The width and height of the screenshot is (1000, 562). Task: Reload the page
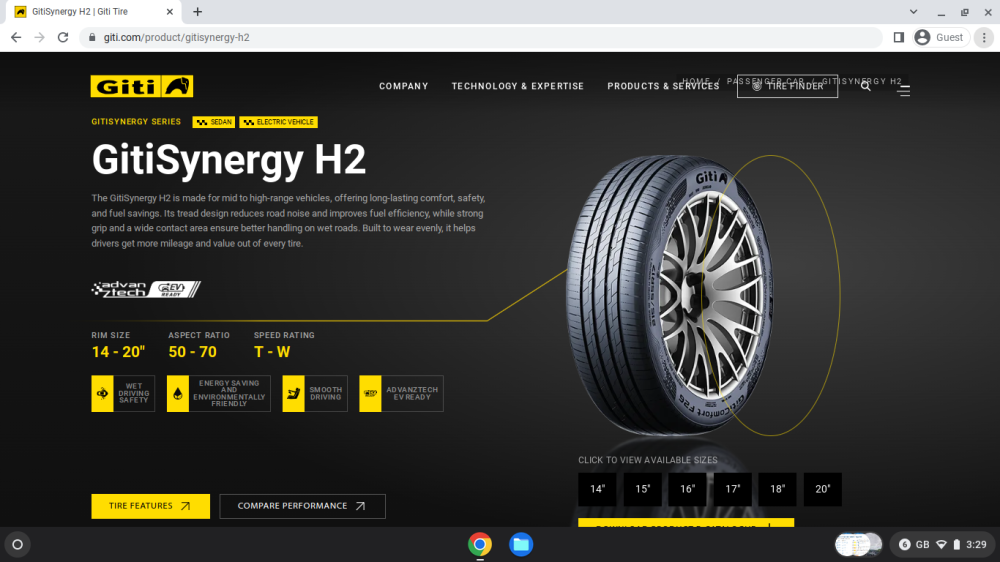click(x=62, y=38)
